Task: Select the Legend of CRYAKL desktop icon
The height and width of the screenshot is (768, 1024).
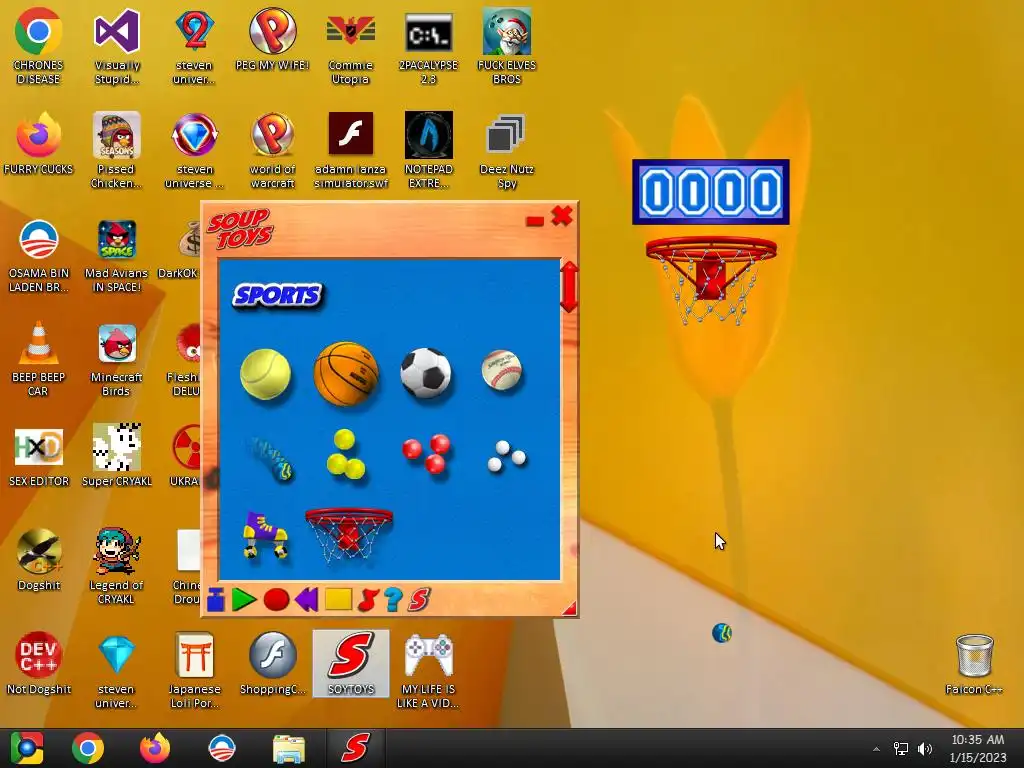Action: 116,566
